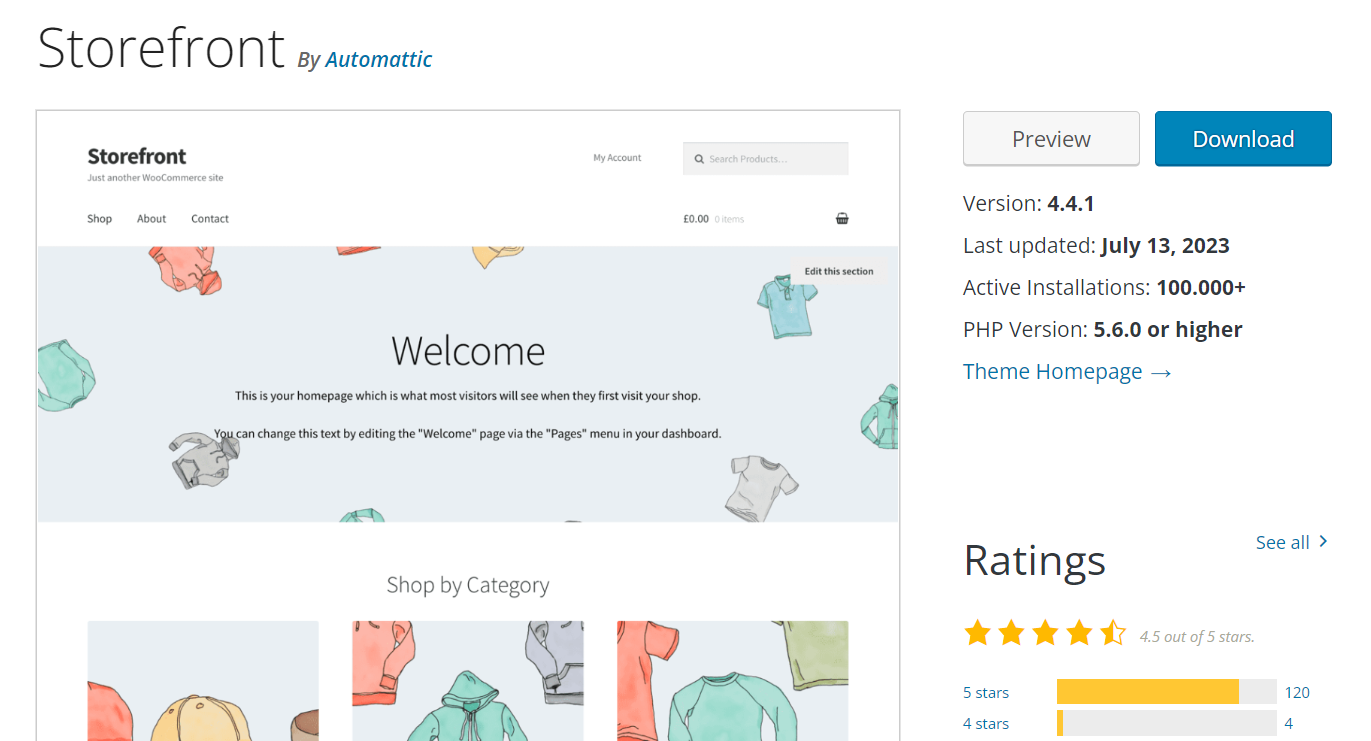
Task: Open the Automattic author link
Action: [378, 59]
